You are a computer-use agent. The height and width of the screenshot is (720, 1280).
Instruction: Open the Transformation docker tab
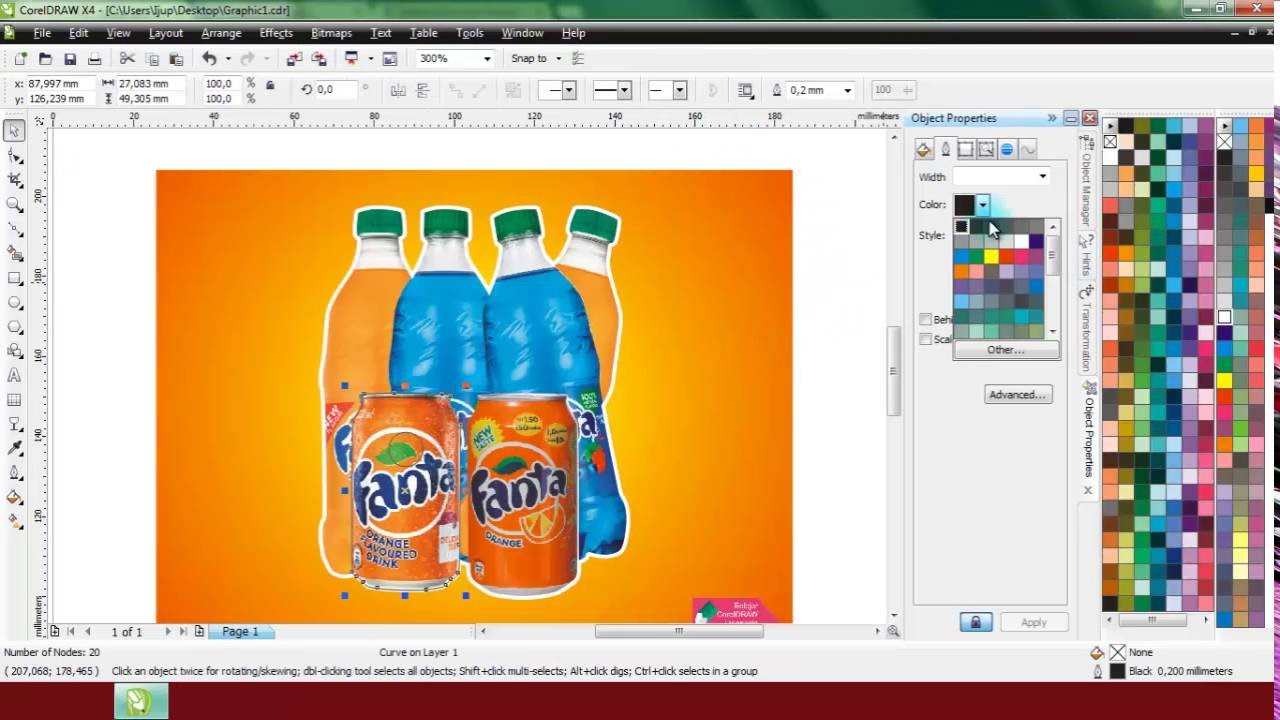(x=1086, y=330)
